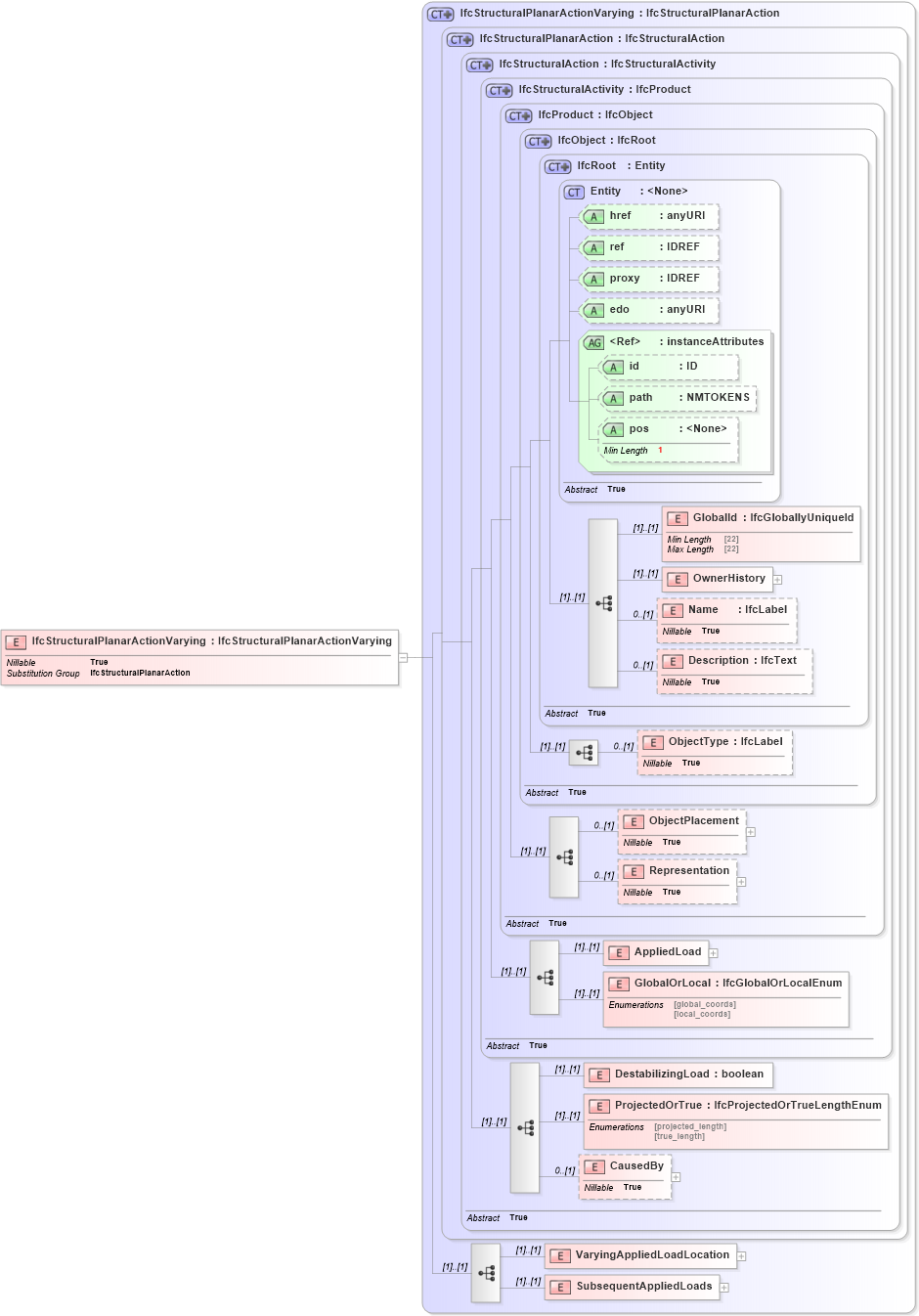Click the E icon on the leftmost root element box
The height and width of the screenshot is (1316, 919).
(15, 642)
